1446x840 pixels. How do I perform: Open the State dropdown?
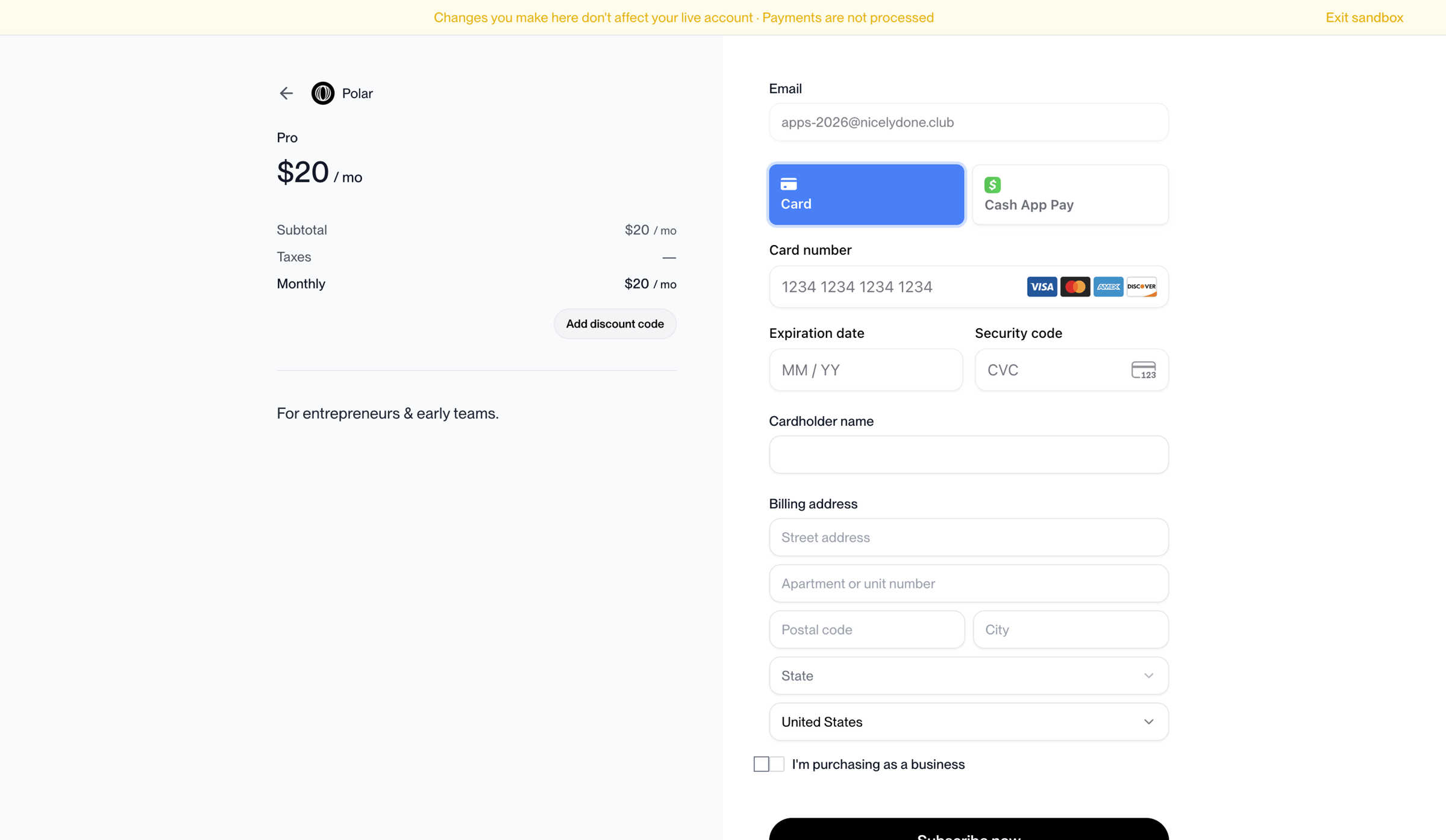click(968, 676)
